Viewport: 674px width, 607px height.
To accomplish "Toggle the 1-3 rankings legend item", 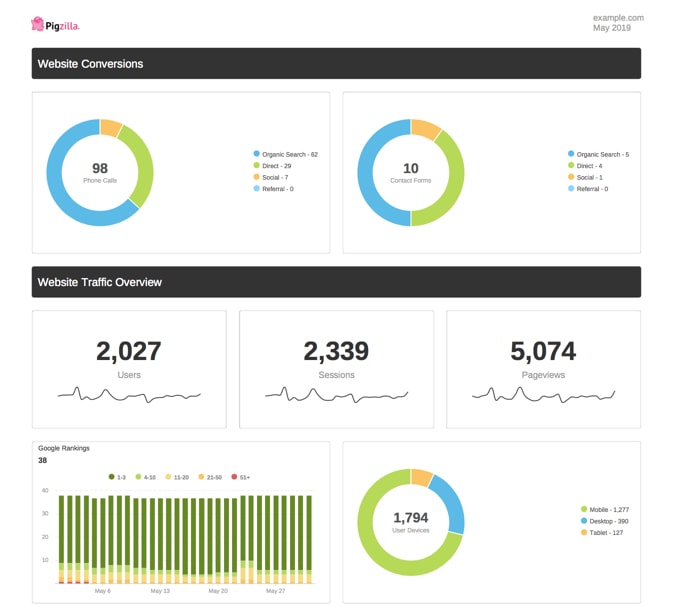I will coord(117,477).
